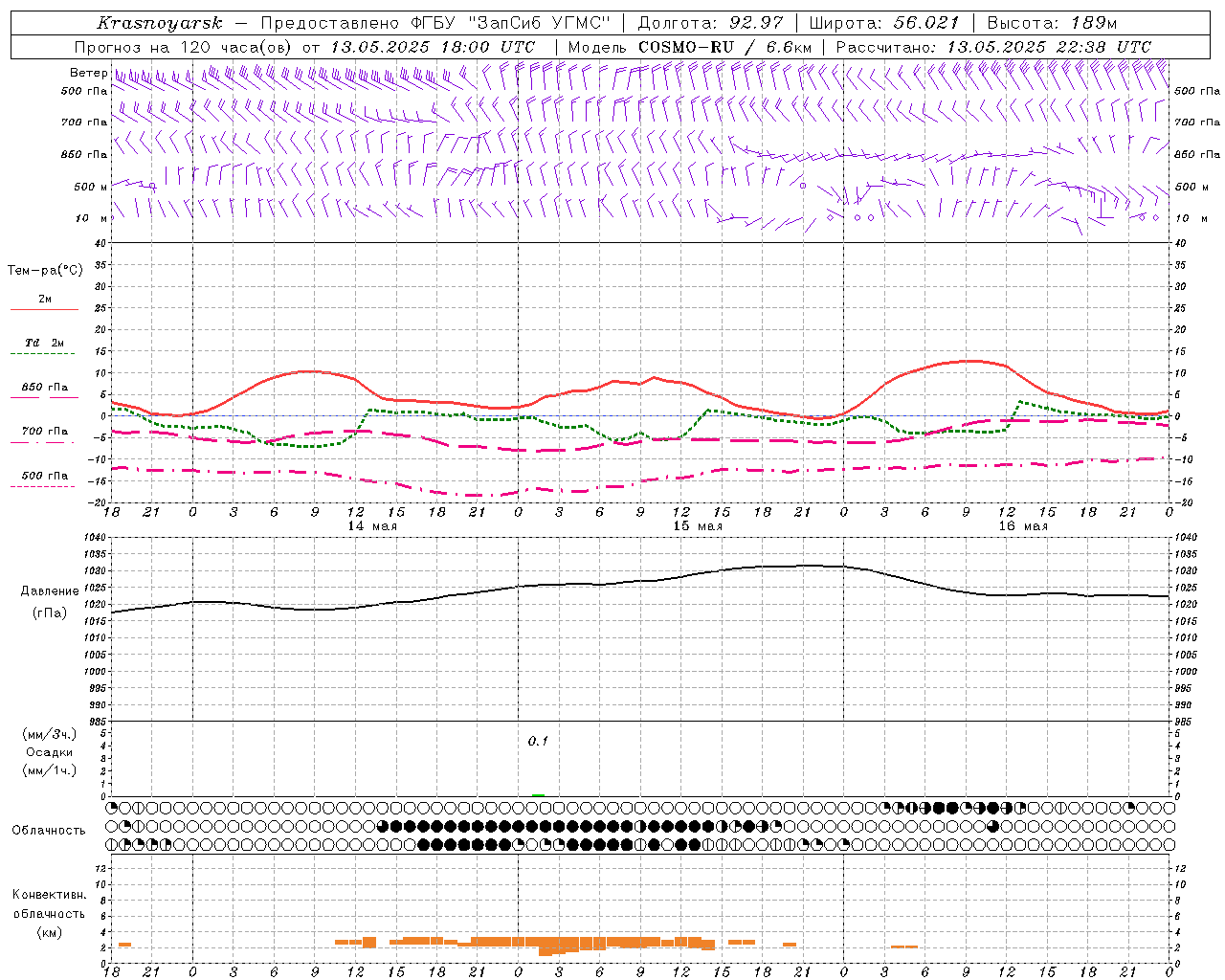
Task: Click the 'Давление' pressure panel label
Action: 50,591
